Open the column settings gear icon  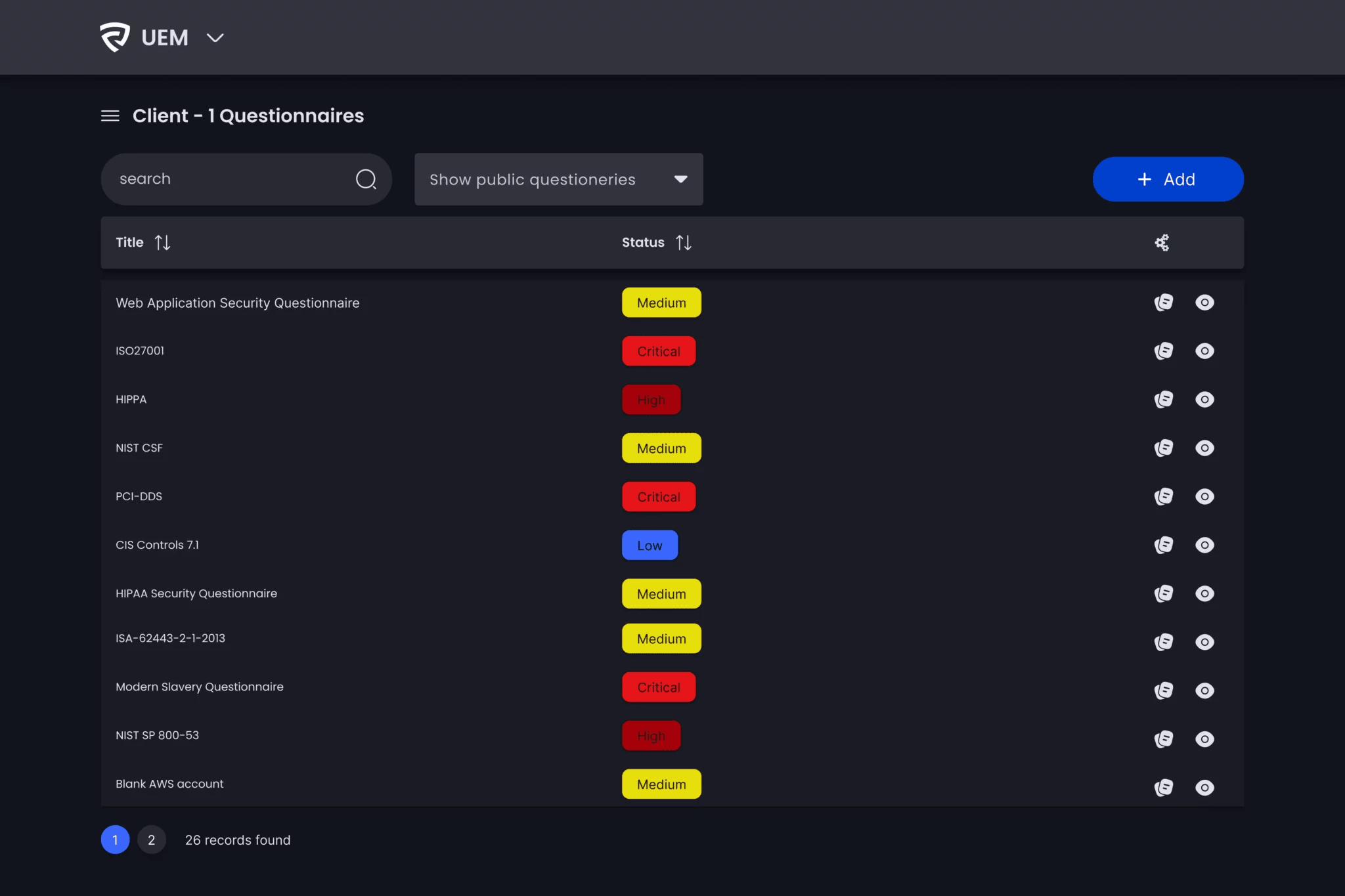pyautogui.click(x=1162, y=243)
